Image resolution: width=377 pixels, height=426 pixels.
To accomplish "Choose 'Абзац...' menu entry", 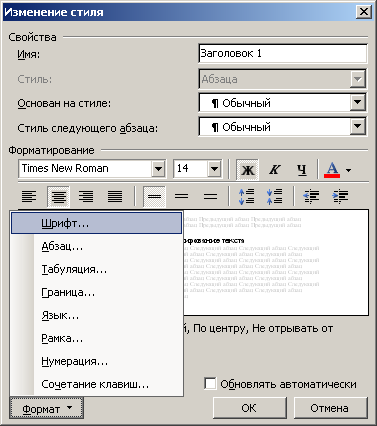I will tap(96, 246).
